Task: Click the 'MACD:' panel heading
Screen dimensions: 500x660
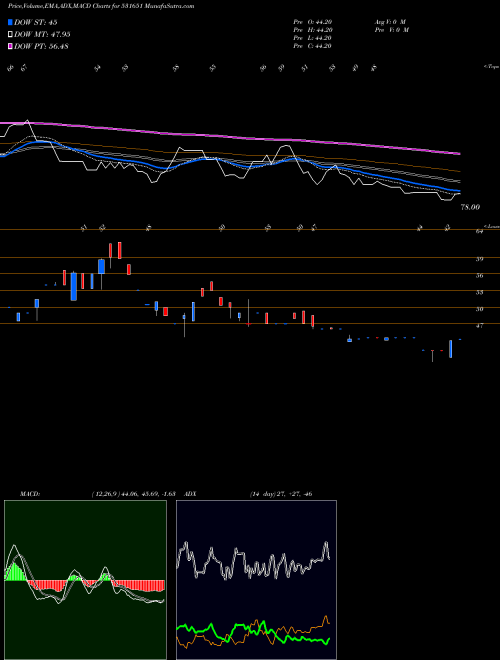Action: pyautogui.click(x=30, y=494)
